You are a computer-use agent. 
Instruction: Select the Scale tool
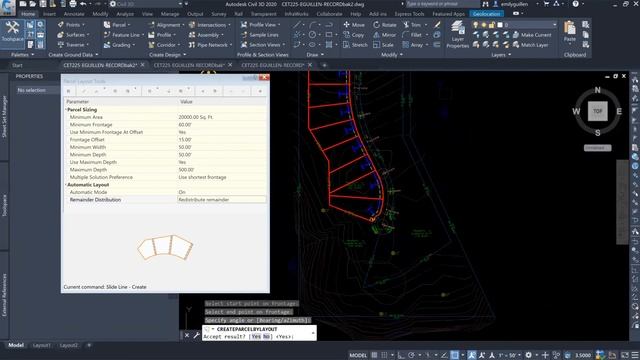point(383,44)
